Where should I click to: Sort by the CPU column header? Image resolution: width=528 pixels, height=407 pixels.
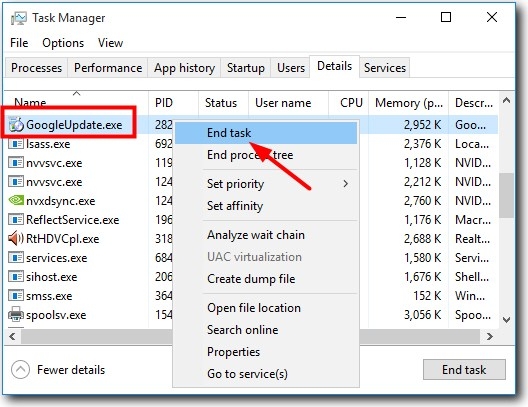(349, 103)
